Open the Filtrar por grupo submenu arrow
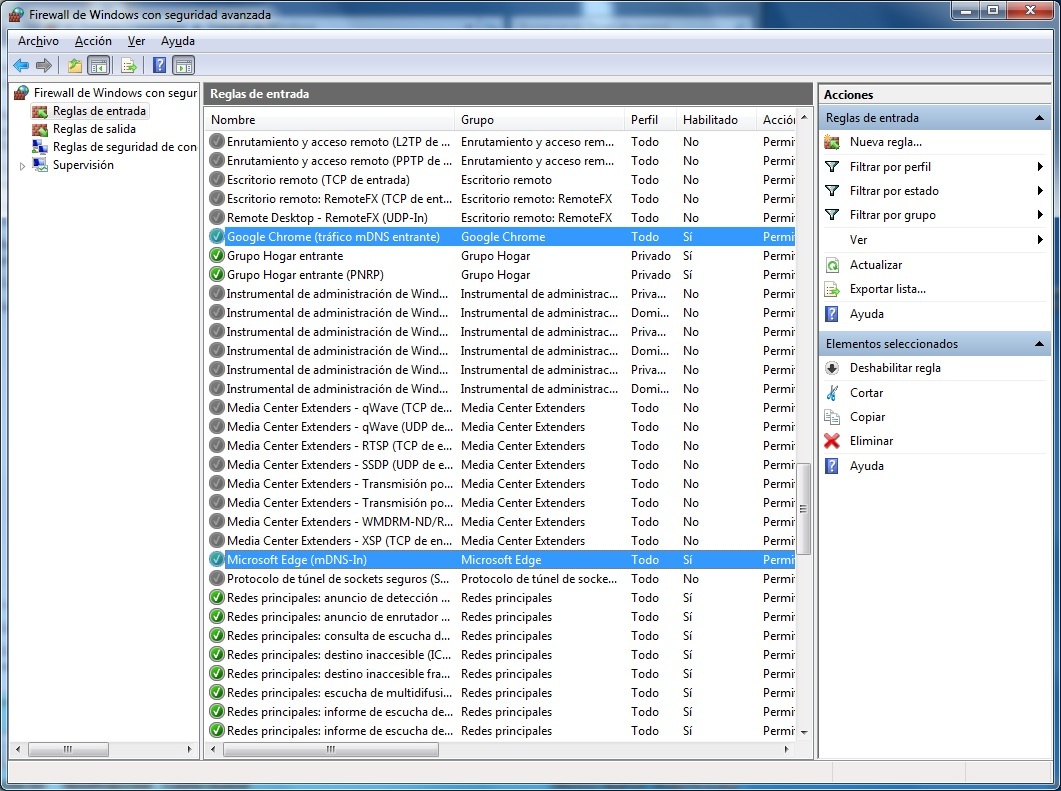The height and width of the screenshot is (791, 1061). click(1040, 215)
